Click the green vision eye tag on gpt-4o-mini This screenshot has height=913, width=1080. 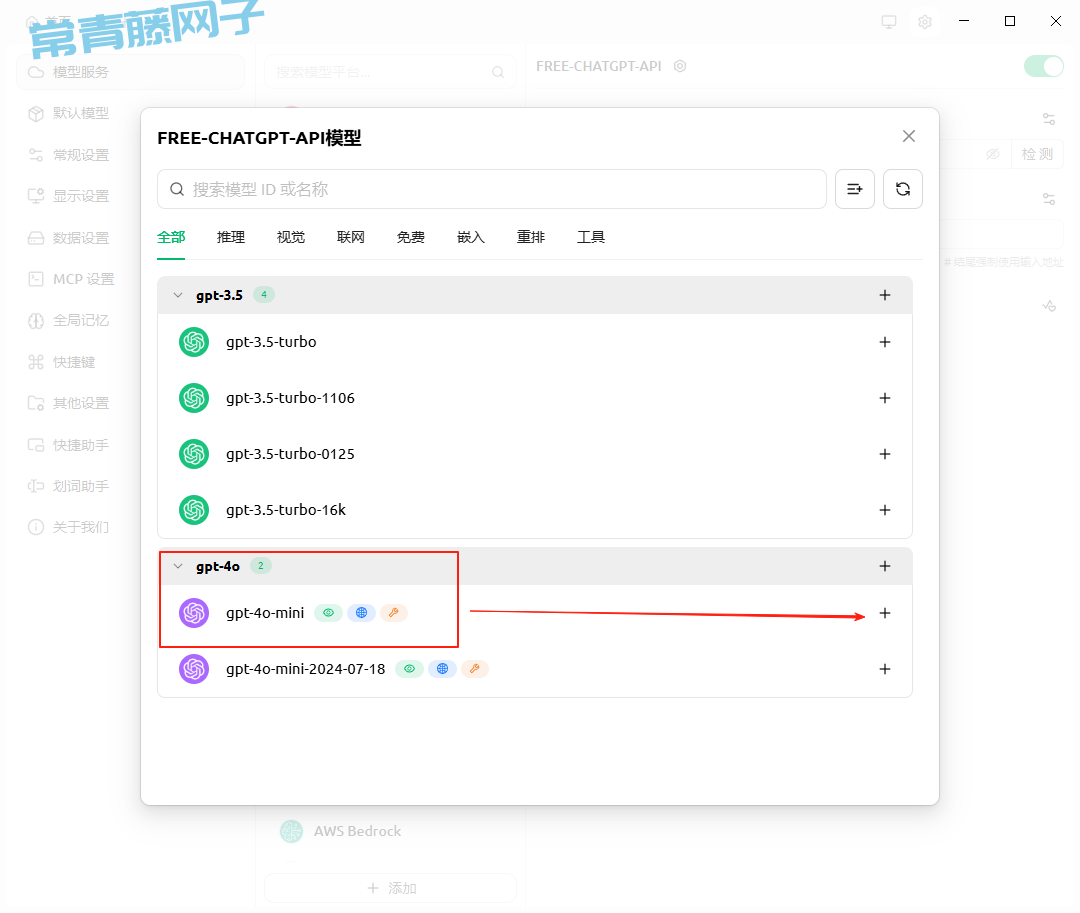329,613
